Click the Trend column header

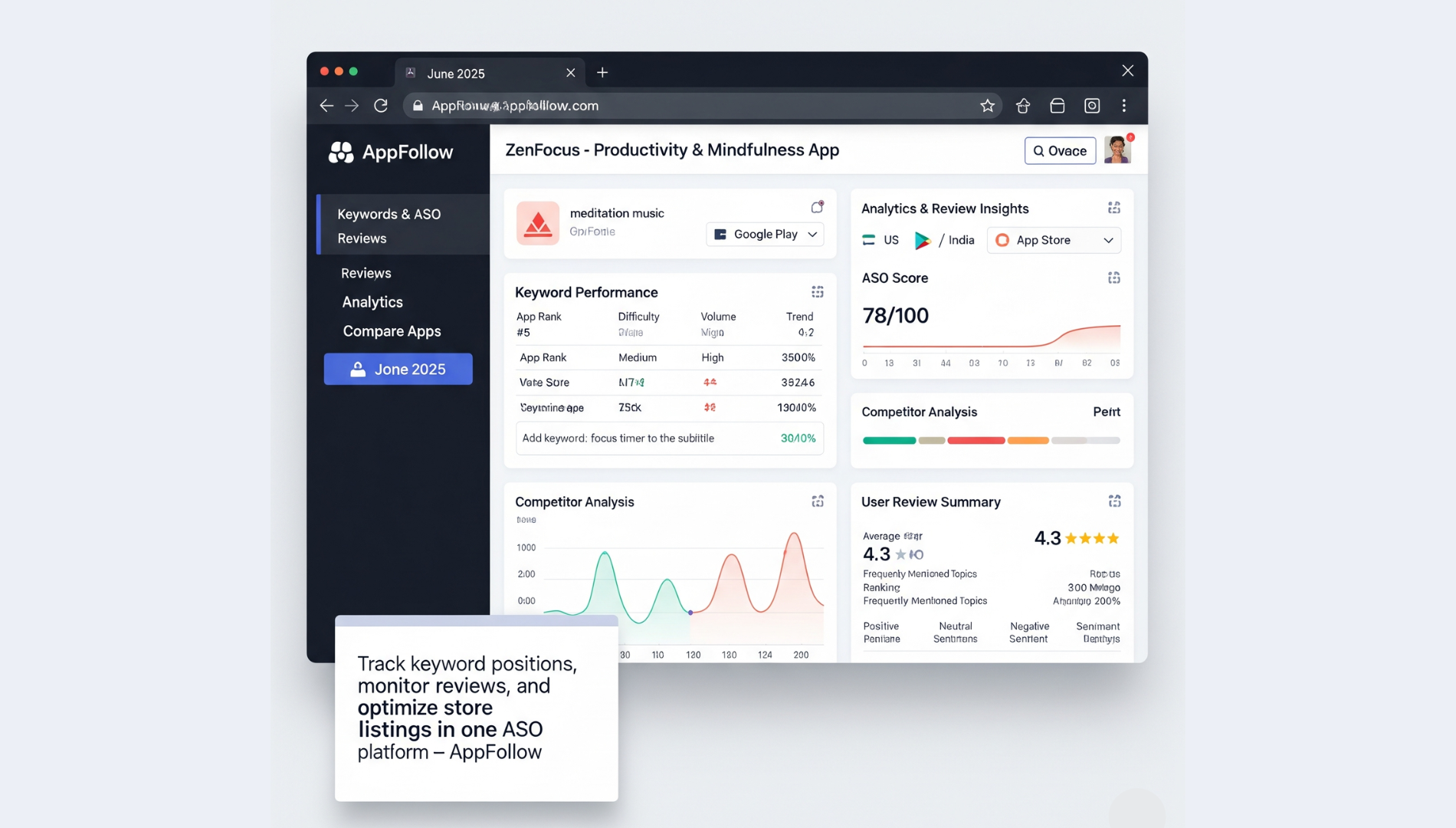[799, 317]
